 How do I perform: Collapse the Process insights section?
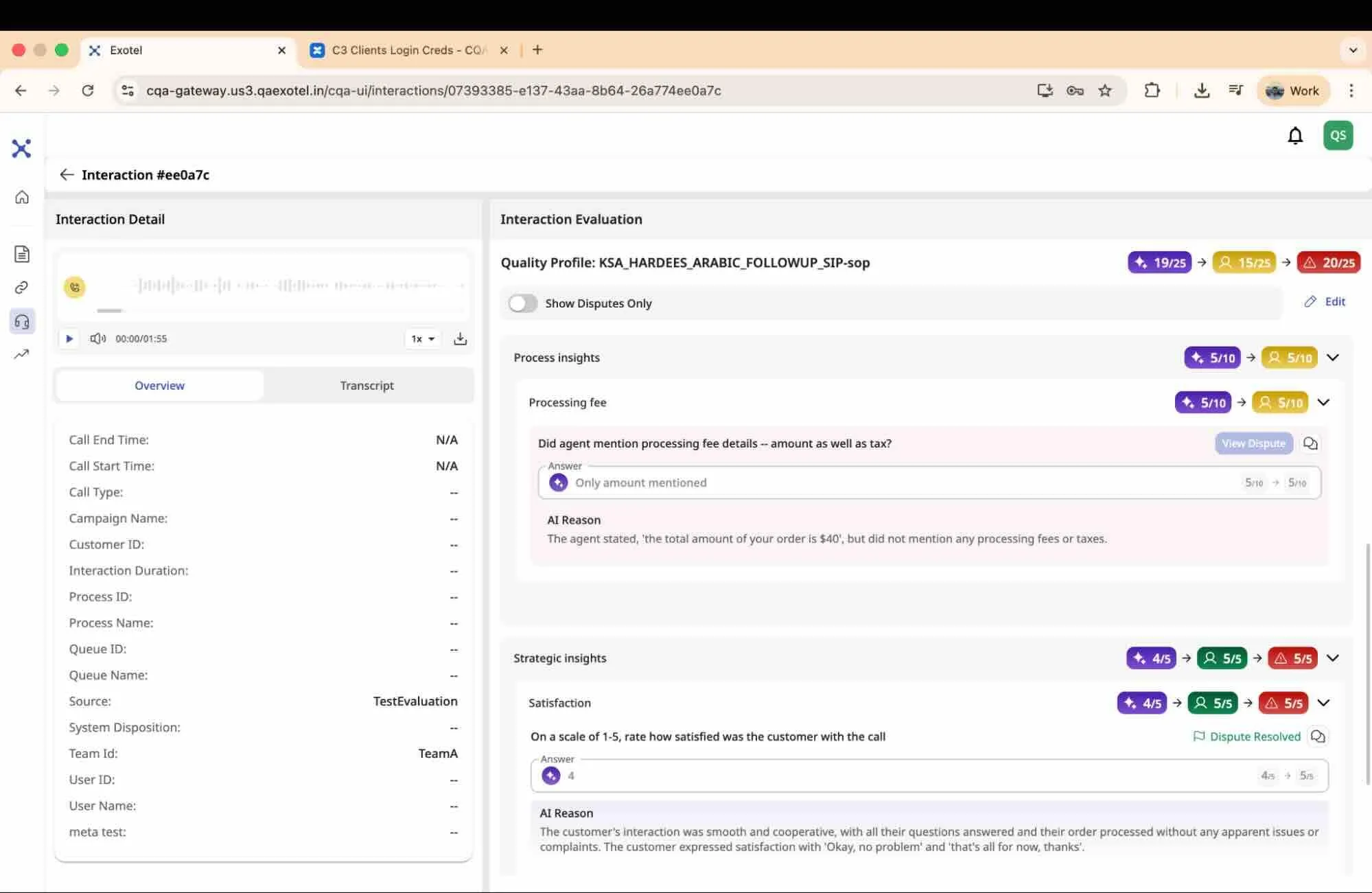click(x=1333, y=358)
